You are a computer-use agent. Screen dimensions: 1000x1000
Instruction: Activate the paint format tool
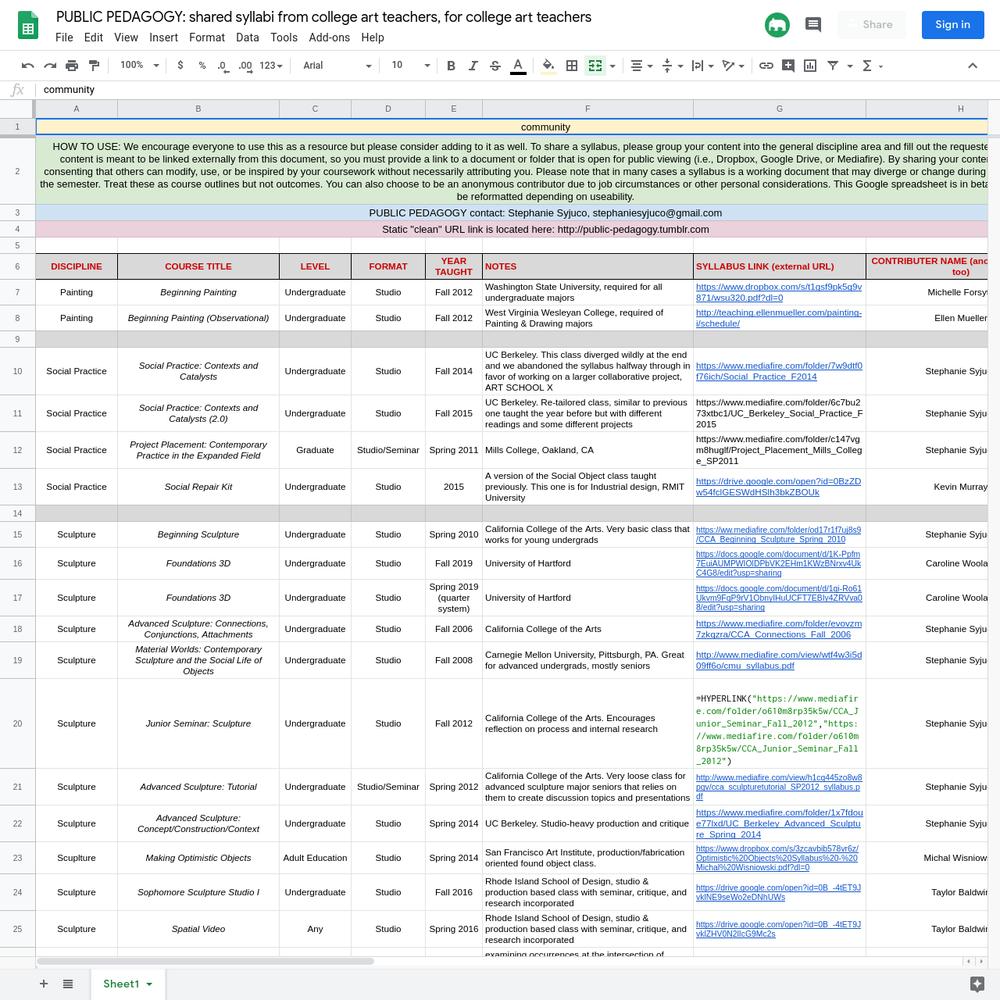pos(94,66)
